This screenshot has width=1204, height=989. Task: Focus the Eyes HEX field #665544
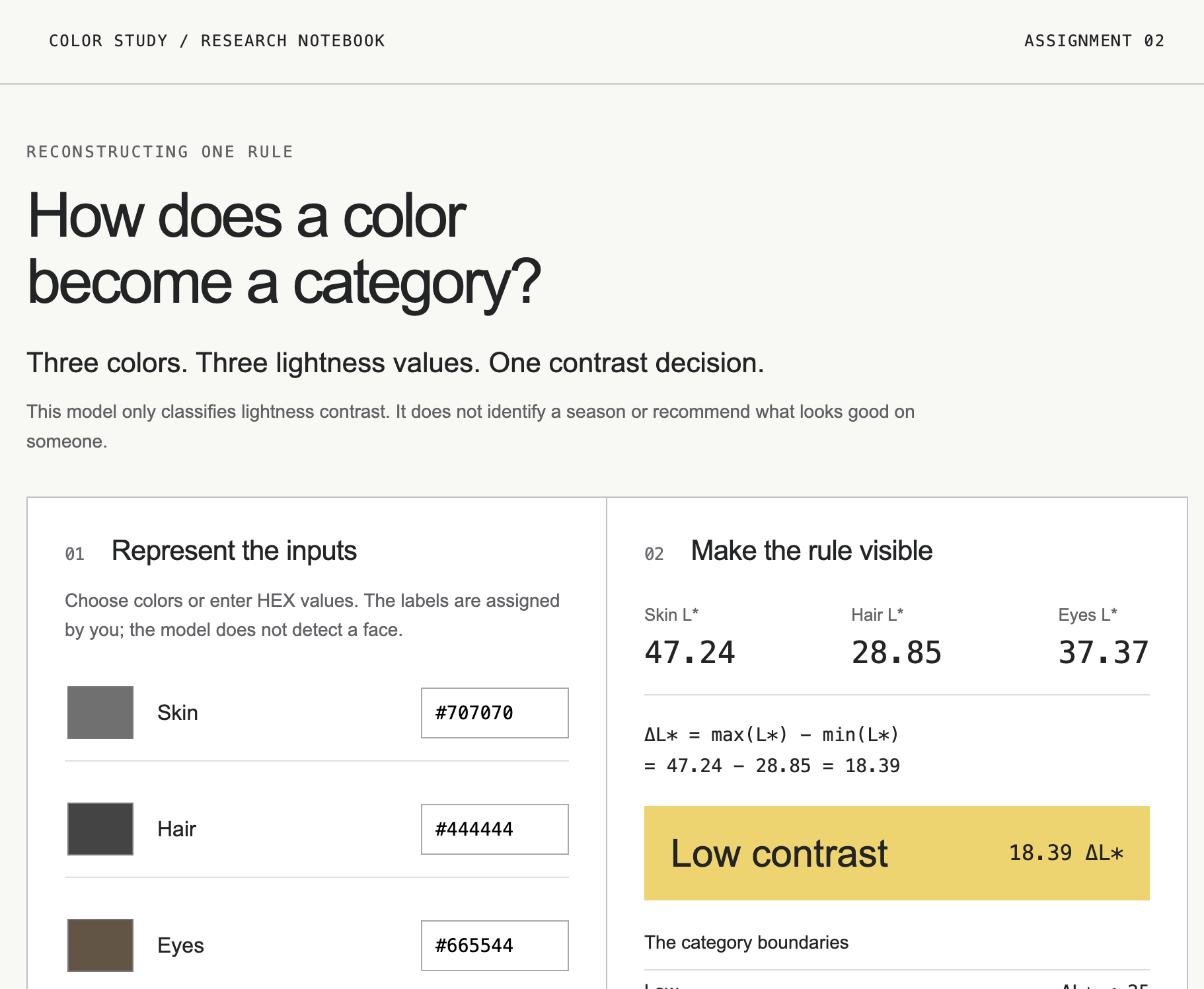(495, 945)
